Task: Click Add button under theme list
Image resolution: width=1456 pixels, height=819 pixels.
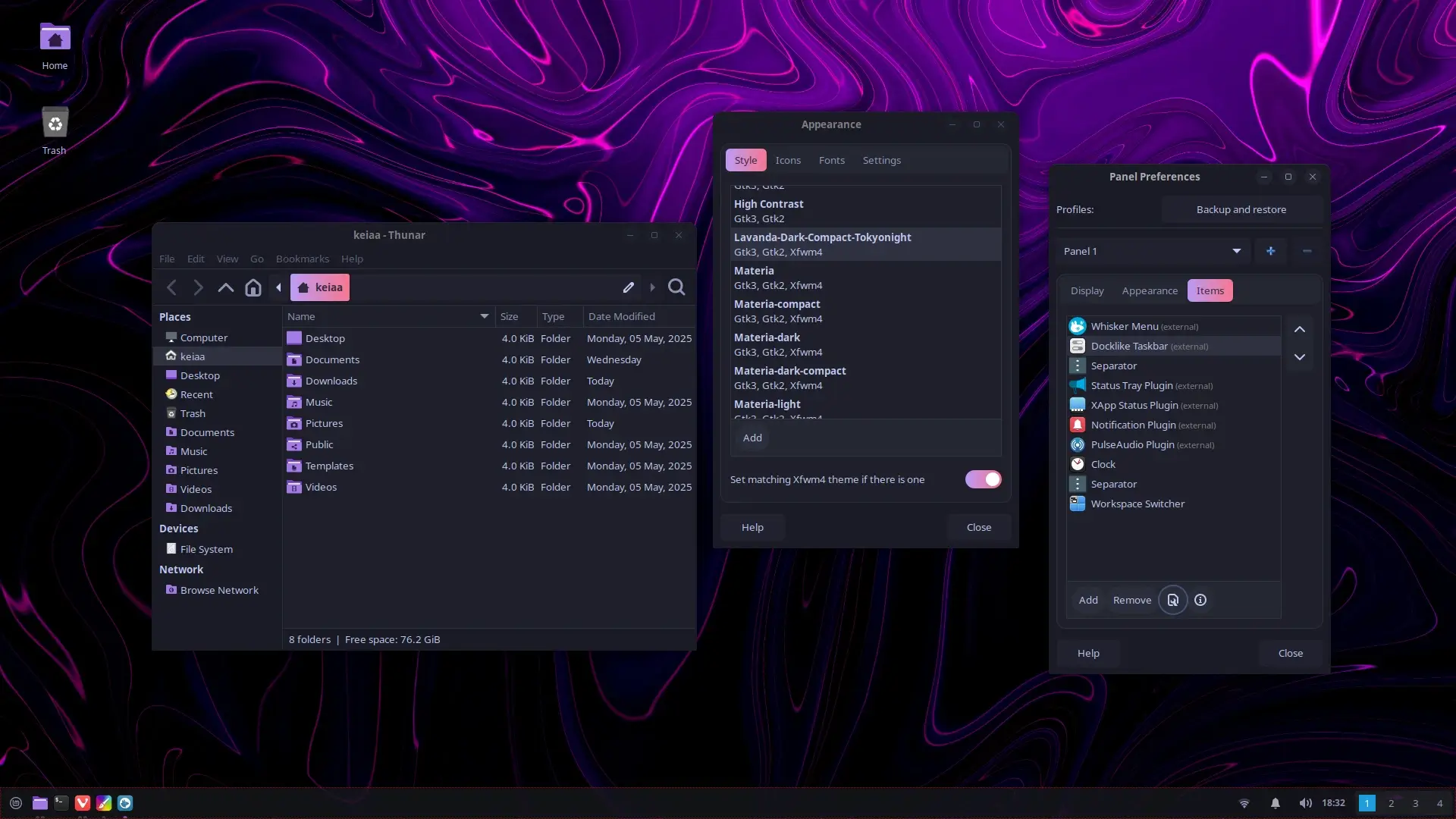Action: click(752, 438)
